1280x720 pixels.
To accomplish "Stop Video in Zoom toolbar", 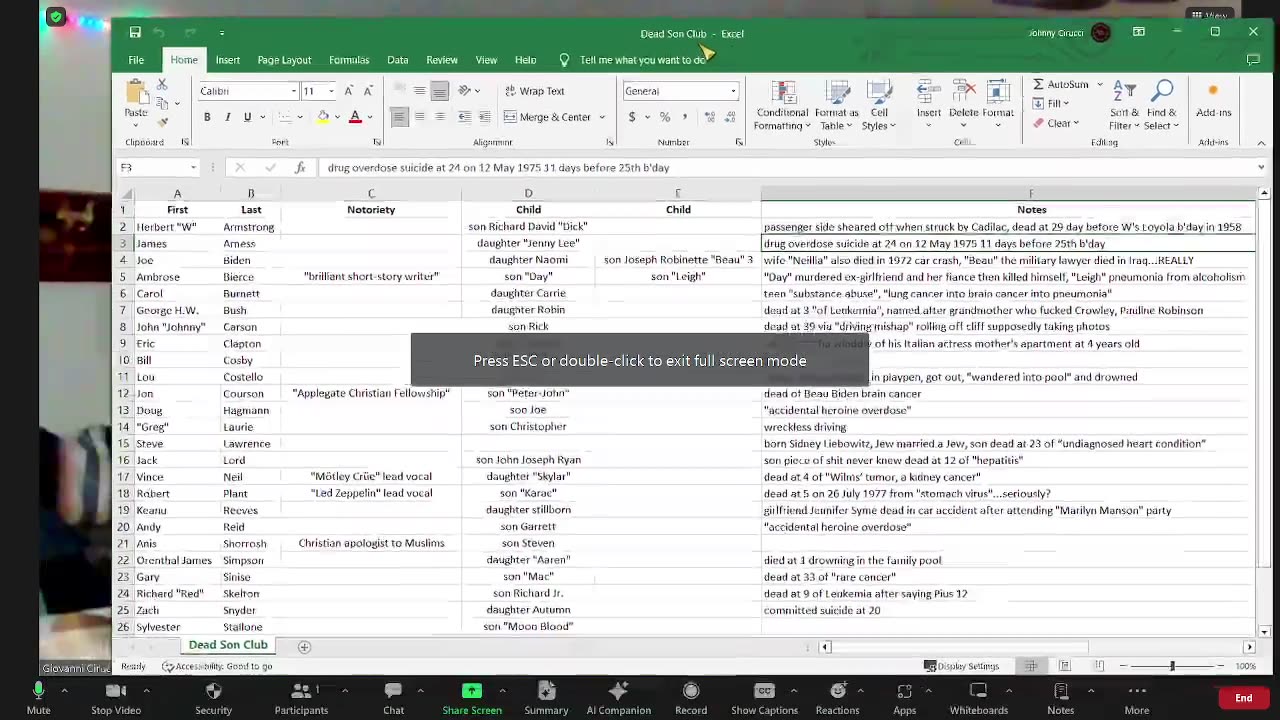I will click(116, 697).
